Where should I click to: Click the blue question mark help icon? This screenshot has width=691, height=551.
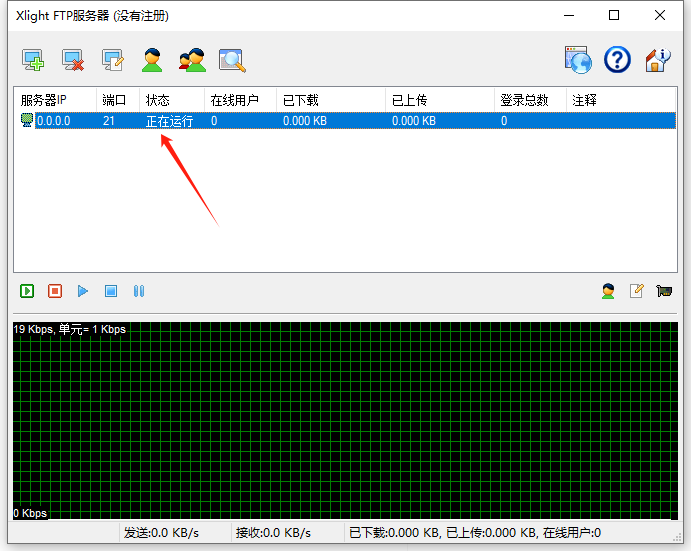pos(617,60)
